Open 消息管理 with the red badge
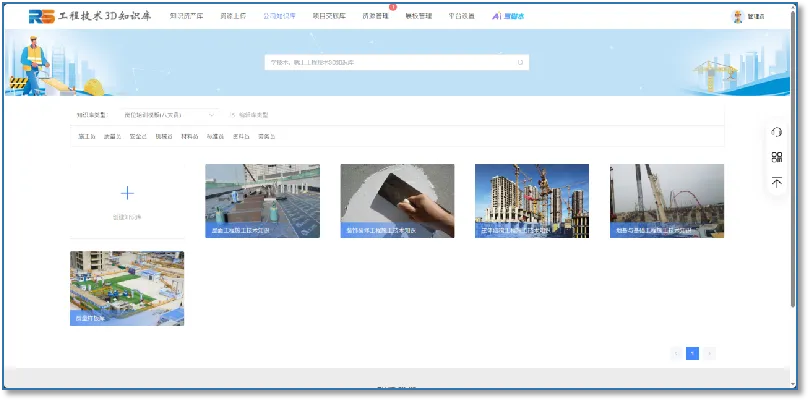Screen dimensions: 809x402 pos(375,16)
